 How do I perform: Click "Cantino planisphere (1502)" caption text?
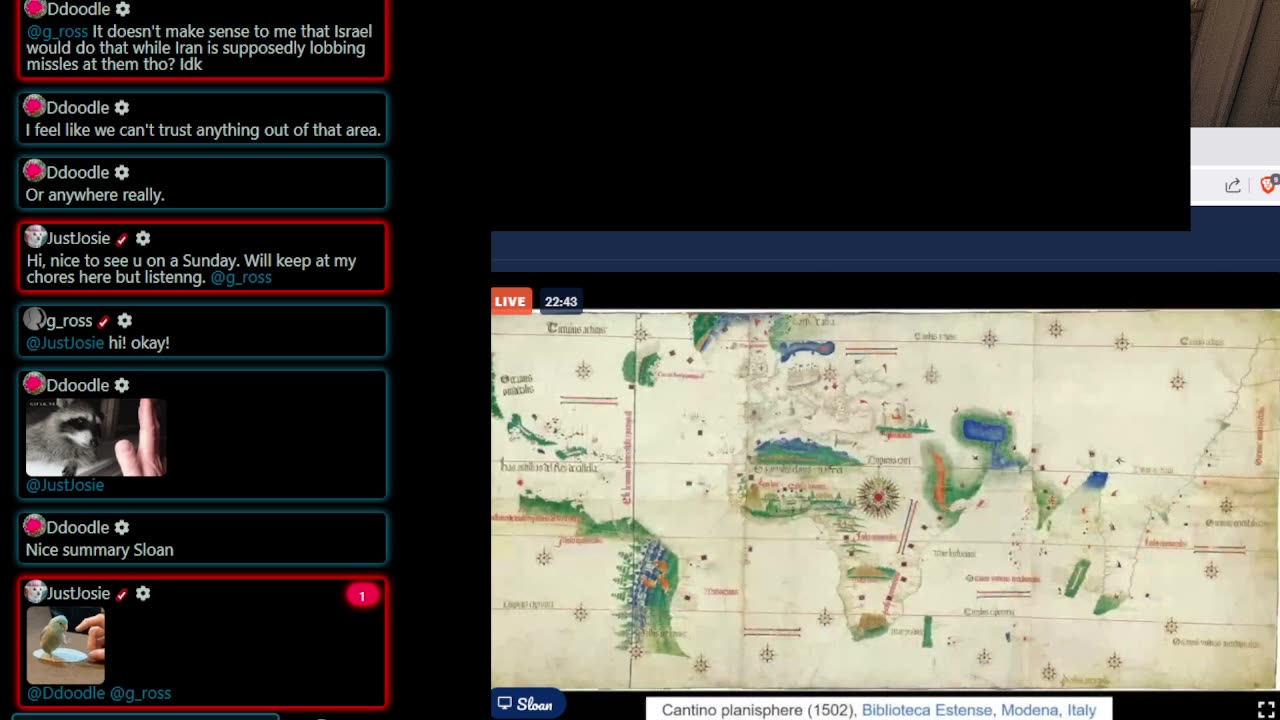[x=759, y=710]
